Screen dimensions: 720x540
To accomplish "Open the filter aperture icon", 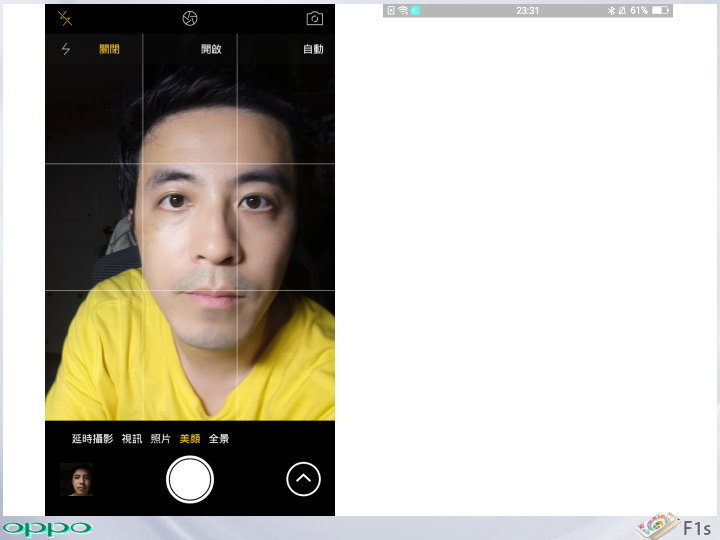I will [190, 18].
